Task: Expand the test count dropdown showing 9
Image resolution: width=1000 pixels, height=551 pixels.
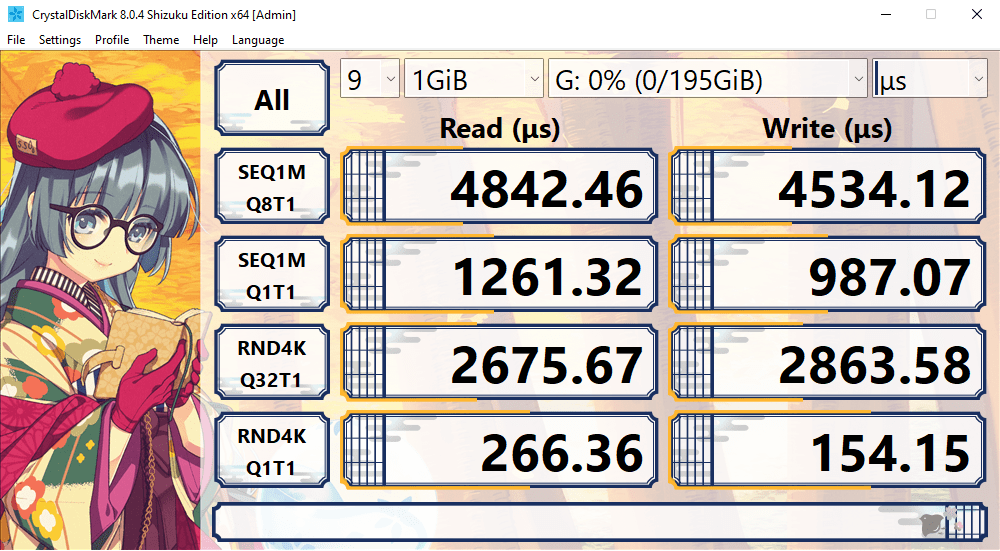Action: click(x=370, y=78)
